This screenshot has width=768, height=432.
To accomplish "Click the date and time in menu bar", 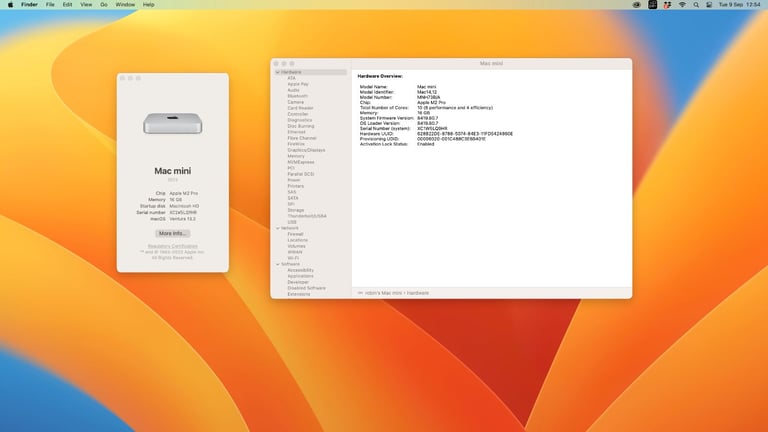I will pyautogui.click(x=739, y=4).
